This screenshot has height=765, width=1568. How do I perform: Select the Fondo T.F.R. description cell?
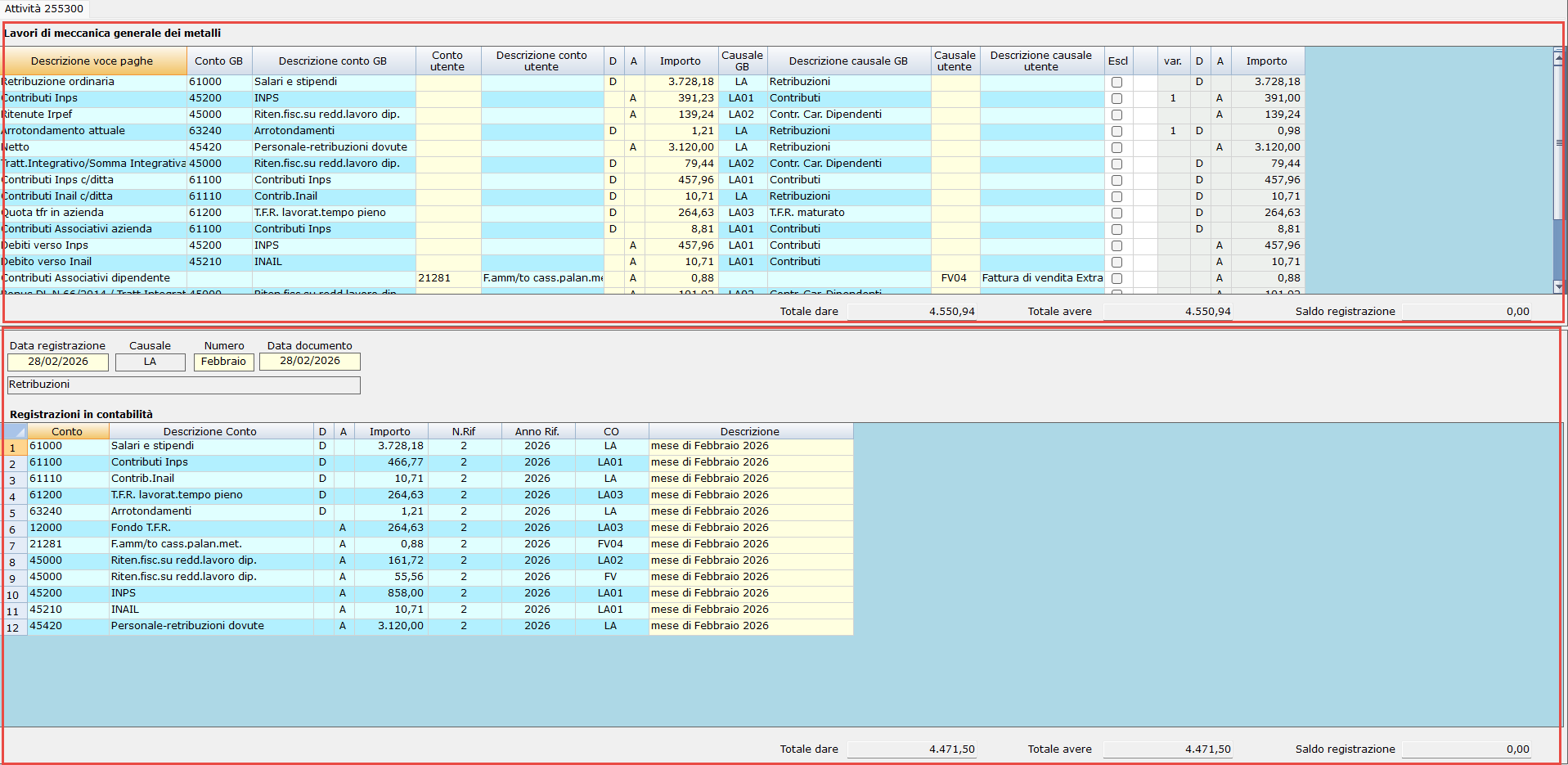click(x=211, y=528)
